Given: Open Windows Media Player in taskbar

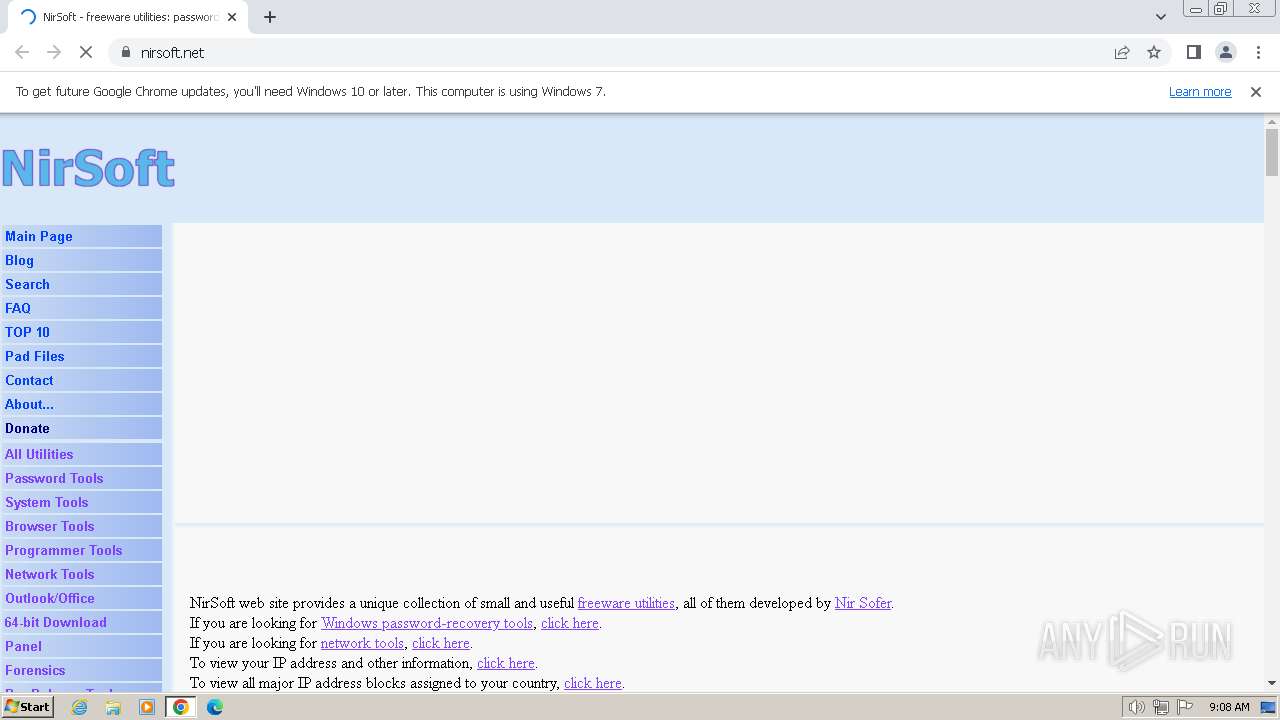Looking at the screenshot, I should click(x=147, y=707).
